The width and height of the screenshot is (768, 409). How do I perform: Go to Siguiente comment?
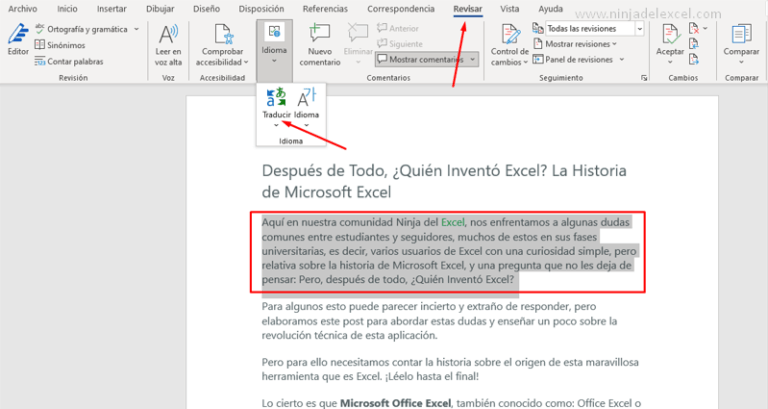coord(400,44)
